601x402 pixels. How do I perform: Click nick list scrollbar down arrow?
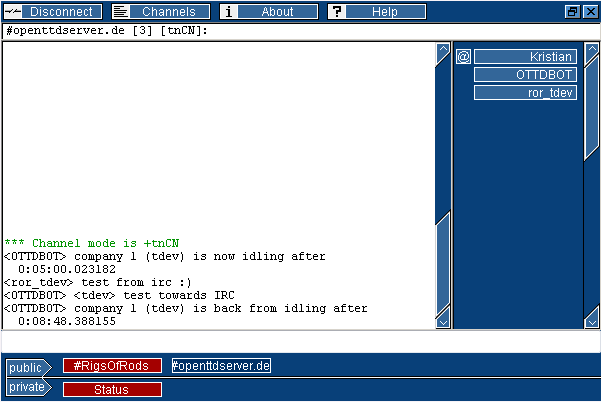coord(592,322)
